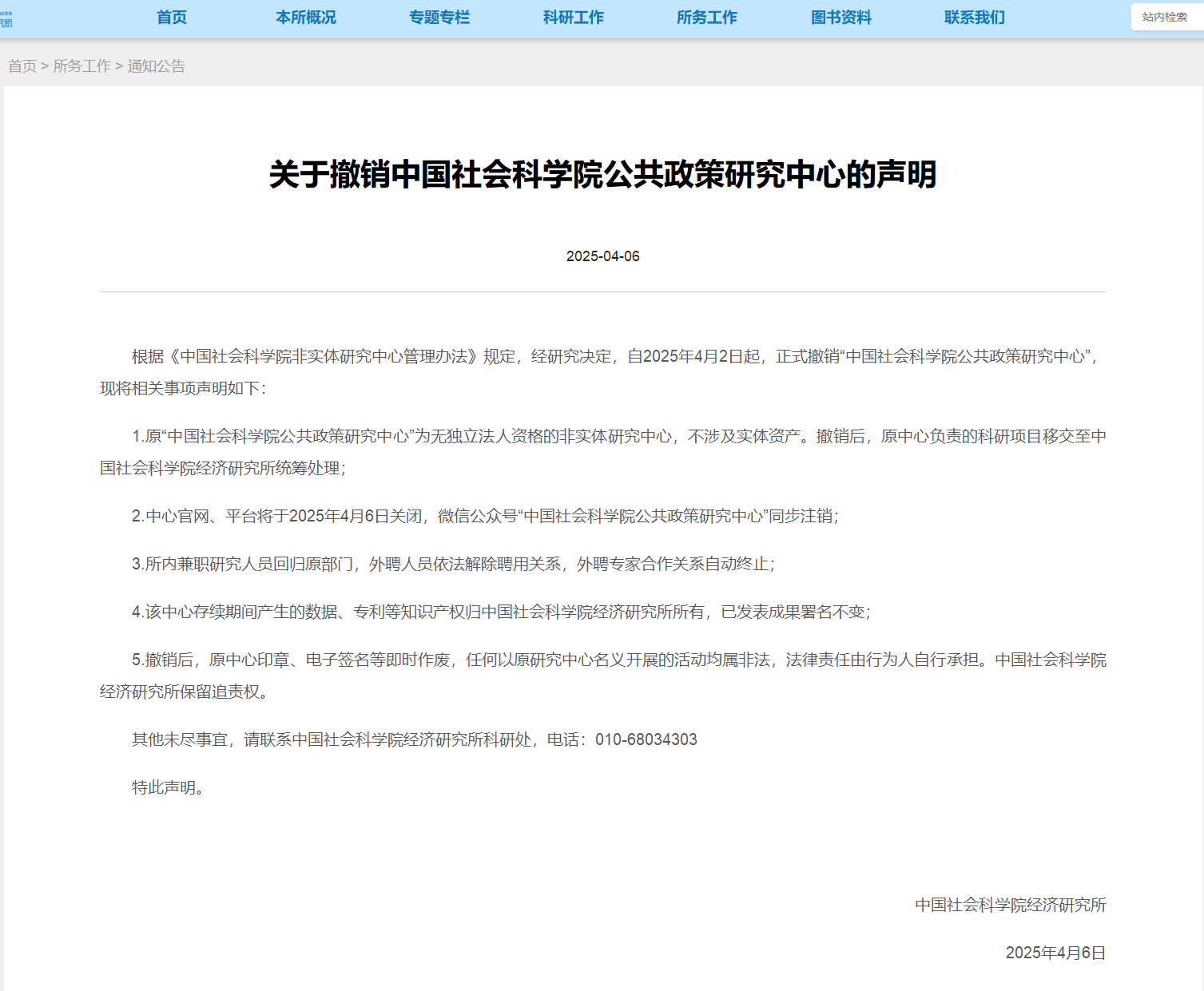This screenshot has width=1204, height=991.
Task: Open the 联系我们 menu item
Action: point(975,18)
